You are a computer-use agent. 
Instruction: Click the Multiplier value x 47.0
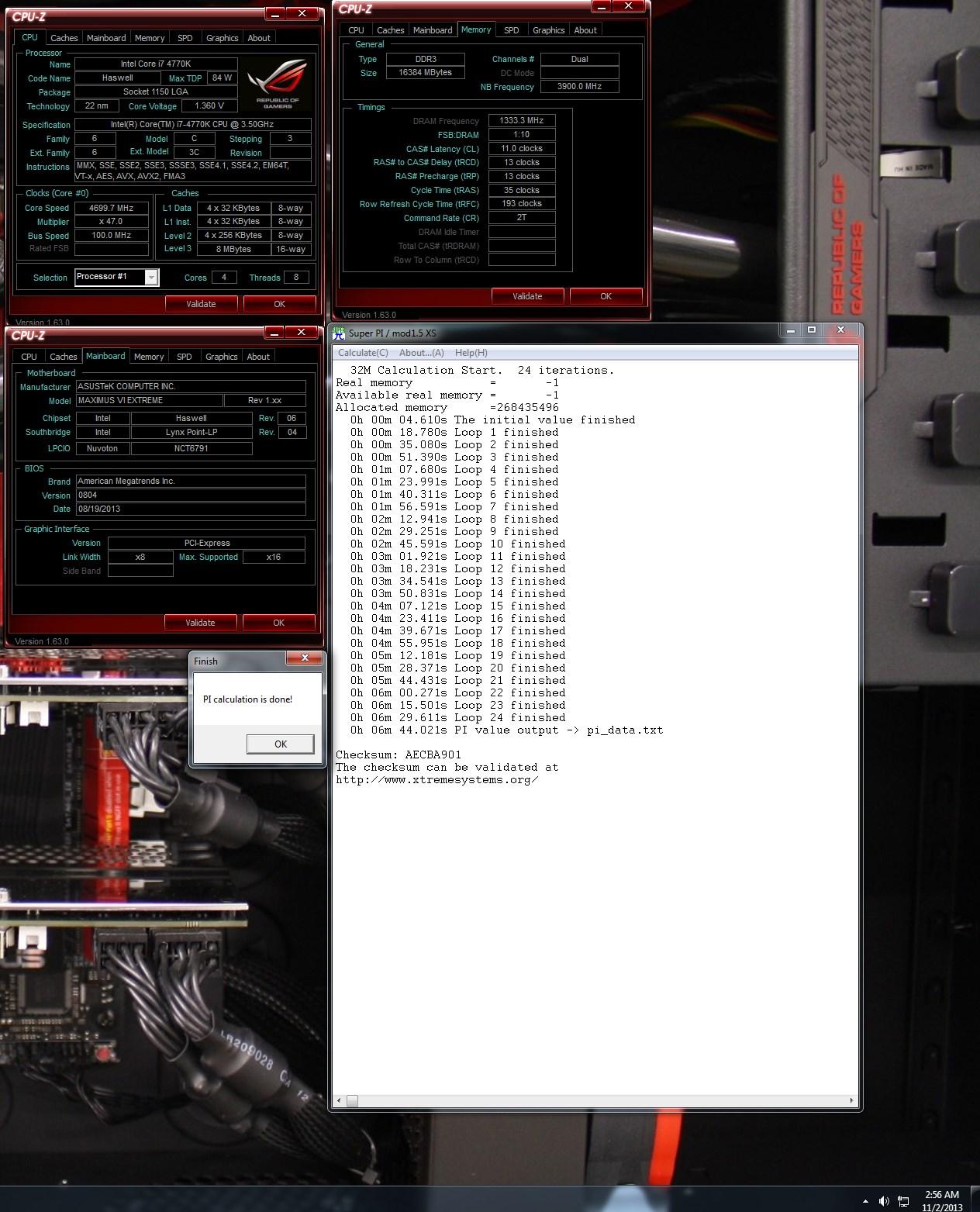click(111, 222)
